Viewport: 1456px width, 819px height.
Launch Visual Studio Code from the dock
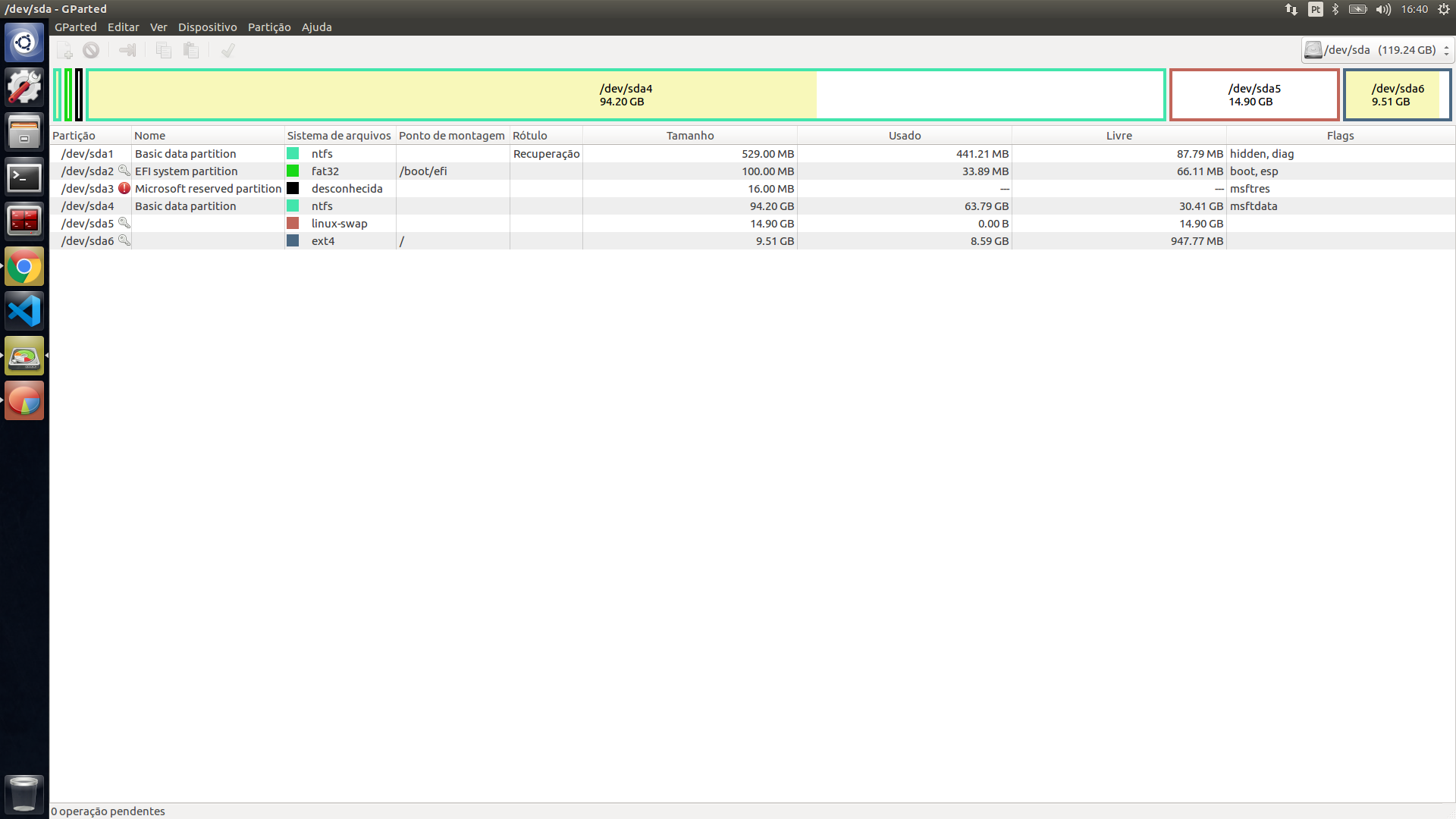[24, 312]
